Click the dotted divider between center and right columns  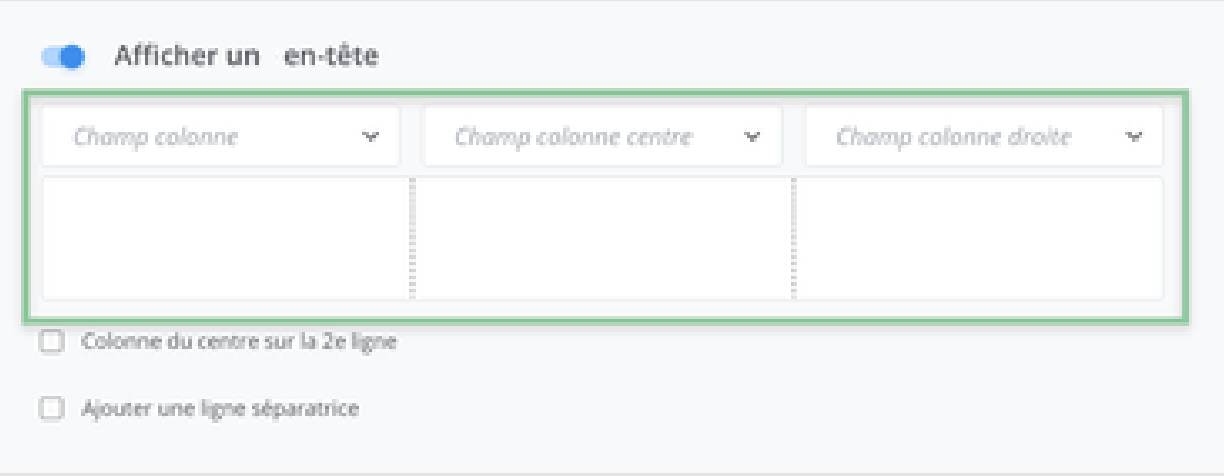click(x=794, y=238)
